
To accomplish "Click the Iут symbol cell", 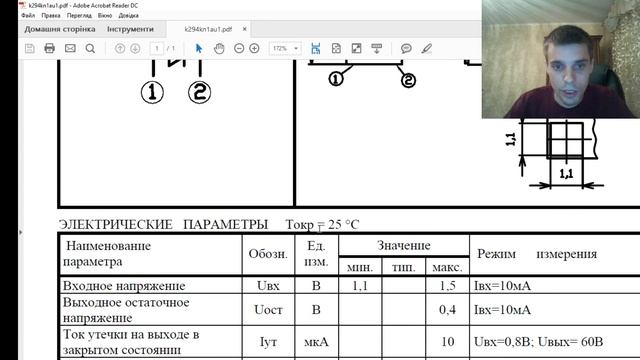I will pyautogui.click(x=268, y=342).
